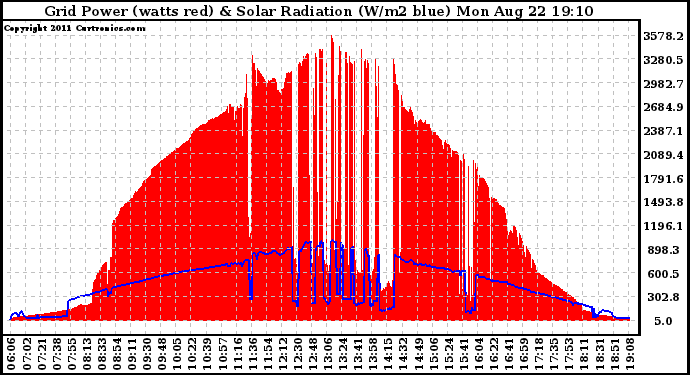Screen dimensions: 690x375
Task: Select the y-axis value 5.0
Action: pyautogui.click(x=663, y=321)
